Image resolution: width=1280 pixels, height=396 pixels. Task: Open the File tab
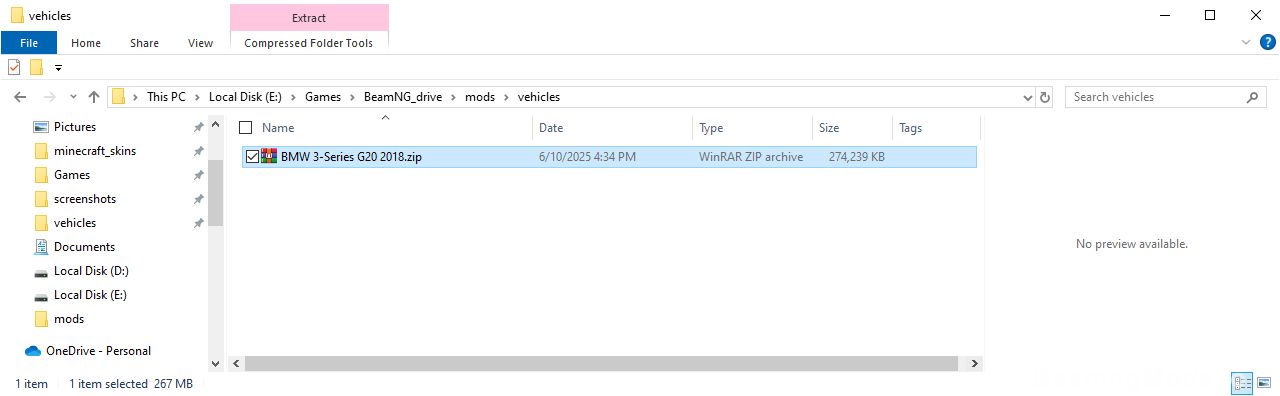pos(28,43)
